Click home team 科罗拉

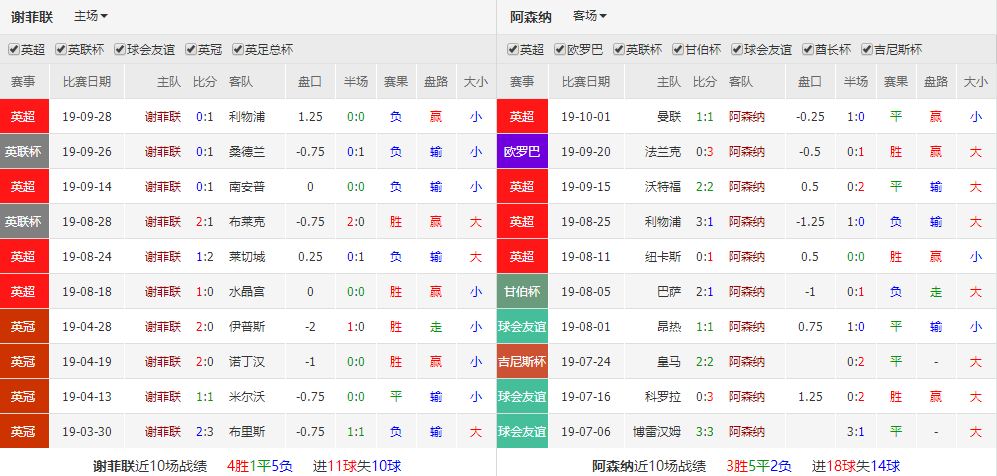(663, 397)
